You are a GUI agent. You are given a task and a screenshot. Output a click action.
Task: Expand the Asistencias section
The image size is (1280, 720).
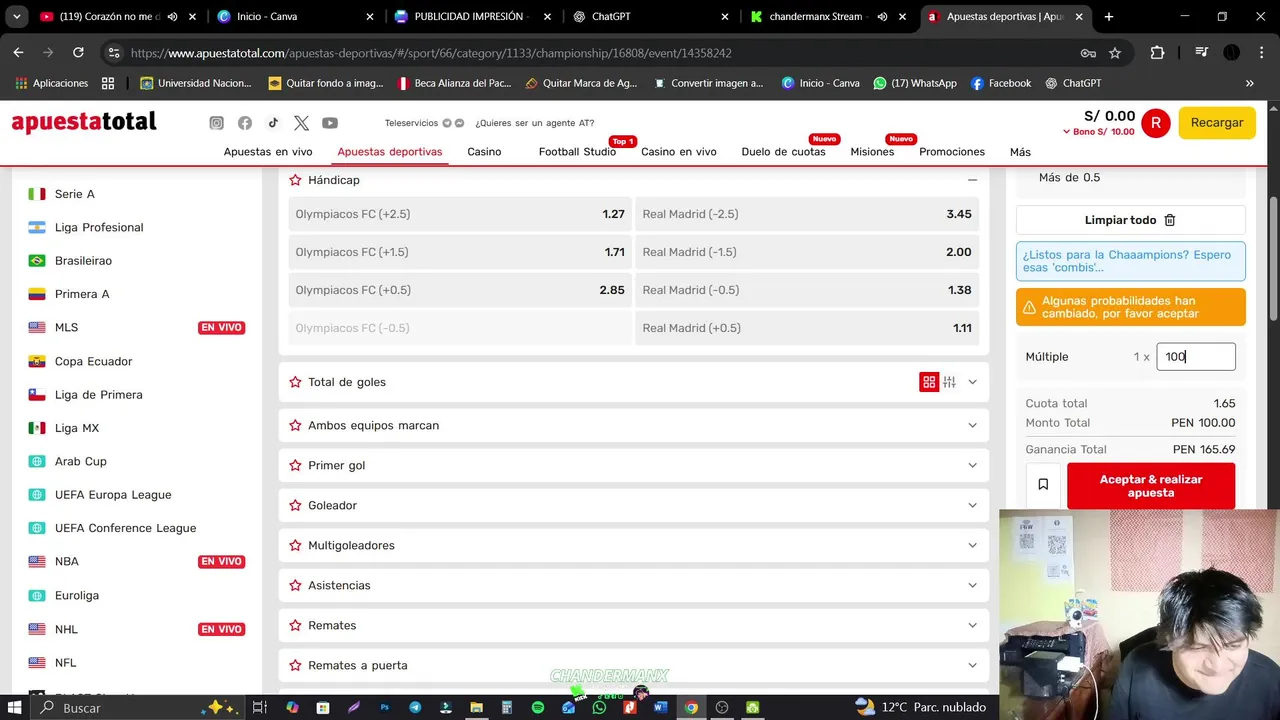[x=972, y=585]
